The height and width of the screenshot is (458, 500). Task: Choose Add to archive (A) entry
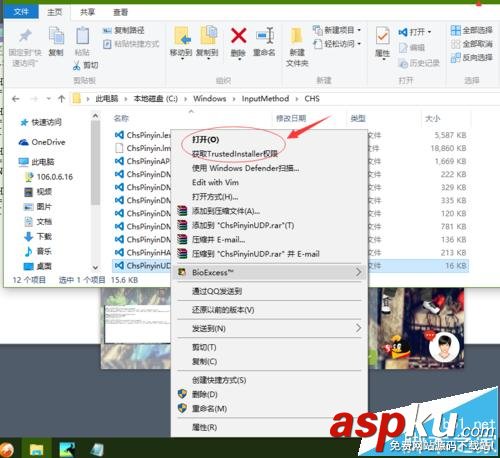coord(226,211)
